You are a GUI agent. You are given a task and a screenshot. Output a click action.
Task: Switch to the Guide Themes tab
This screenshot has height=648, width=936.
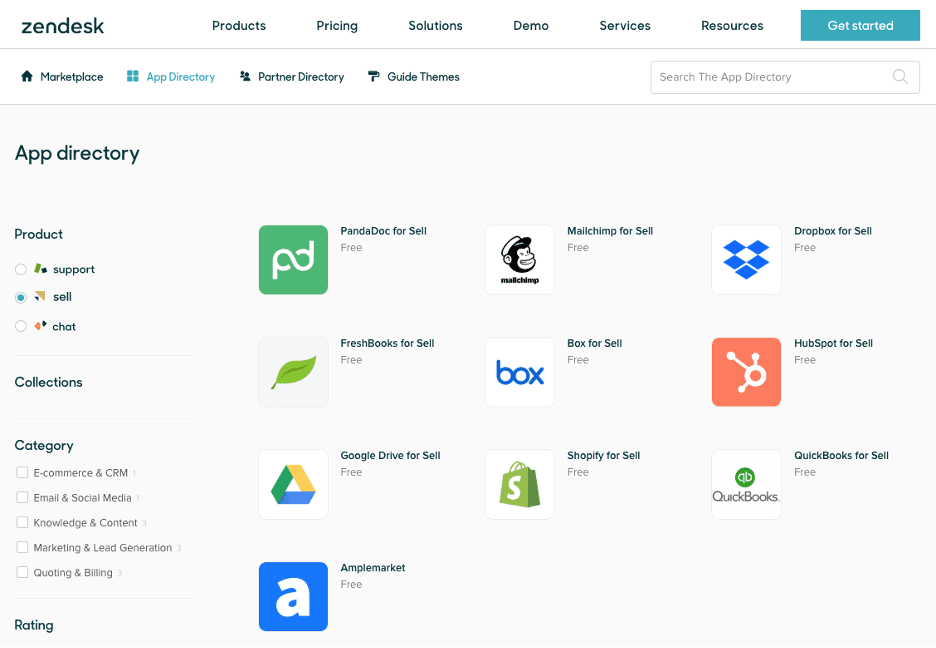pos(414,76)
